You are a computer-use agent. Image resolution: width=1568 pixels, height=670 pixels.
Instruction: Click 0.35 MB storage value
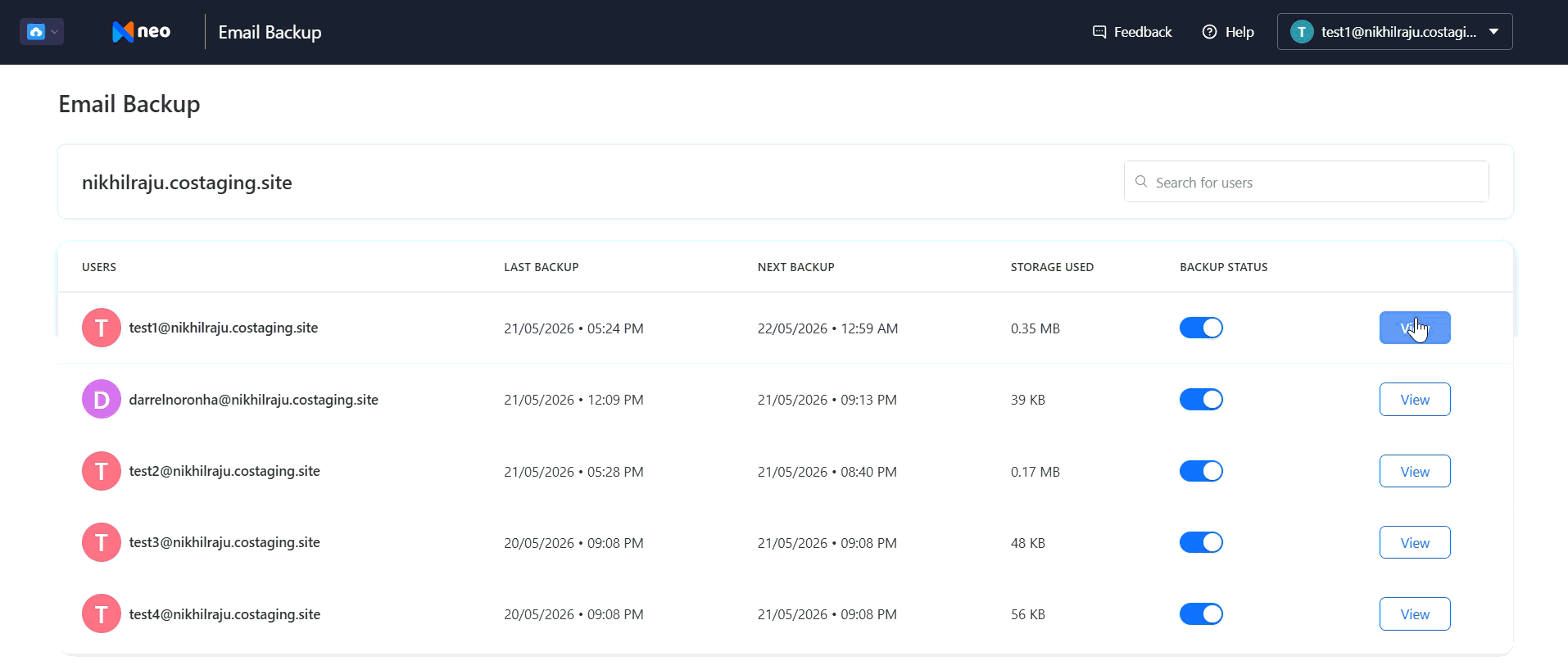coord(1036,328)
